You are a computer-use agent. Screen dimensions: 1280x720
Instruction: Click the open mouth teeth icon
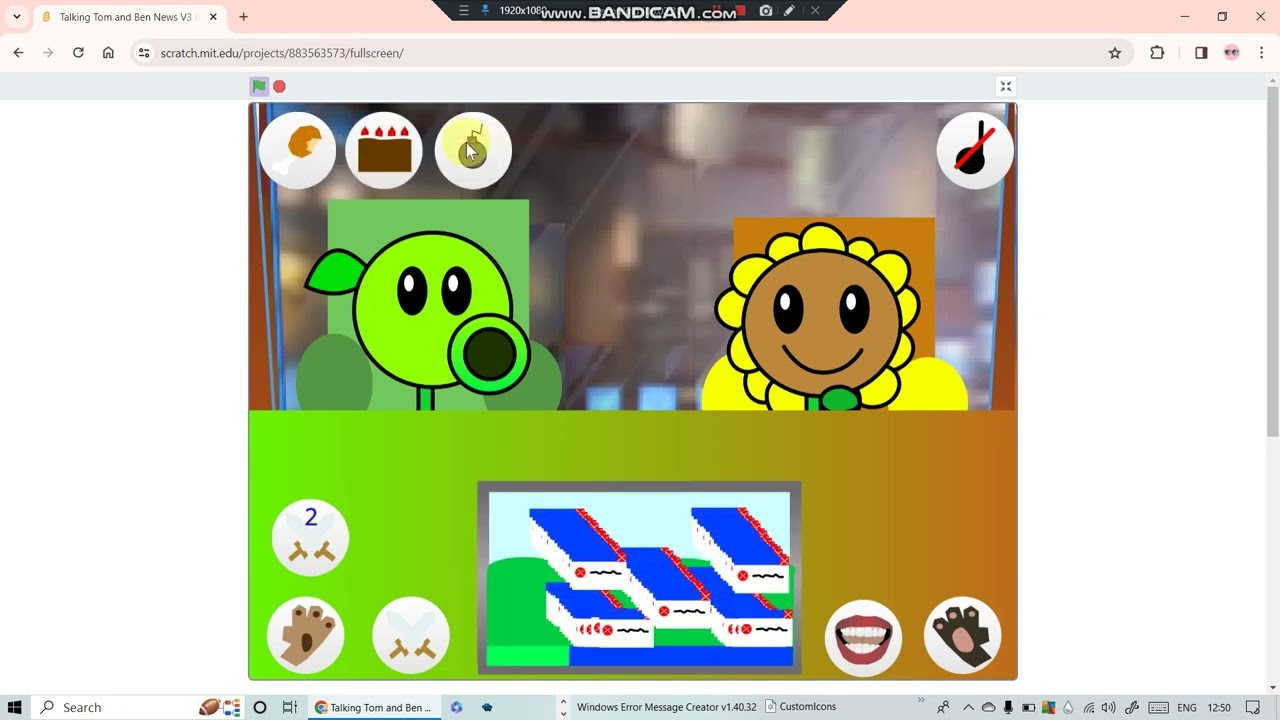point(863,637)
